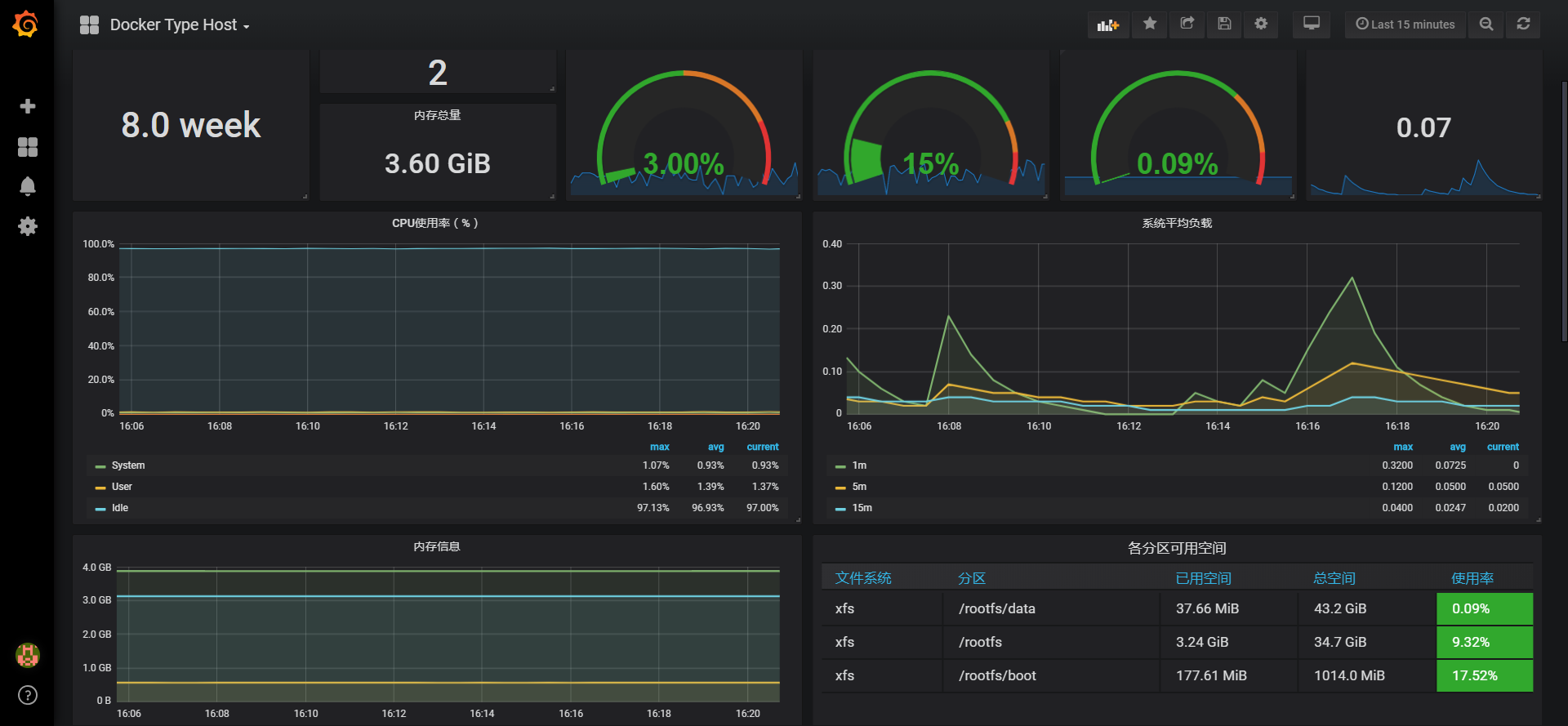
Task: Open the Last 15 minutes time picker
Action: tap(1405, 24)
